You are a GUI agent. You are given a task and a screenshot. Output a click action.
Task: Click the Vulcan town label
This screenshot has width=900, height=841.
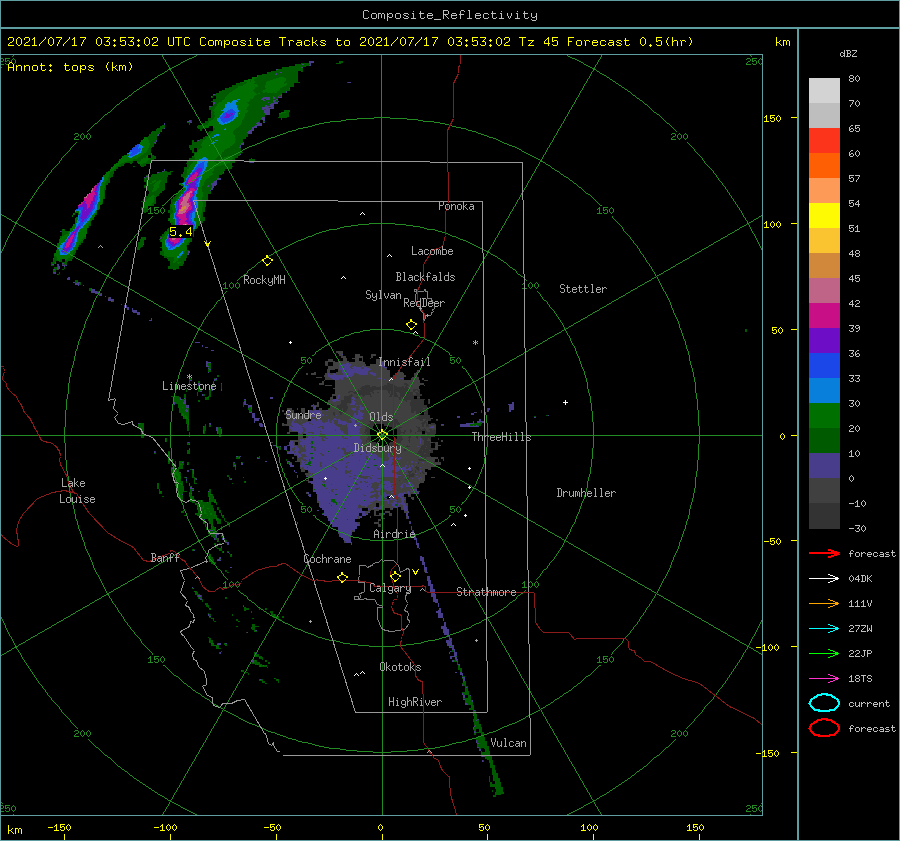508,743
